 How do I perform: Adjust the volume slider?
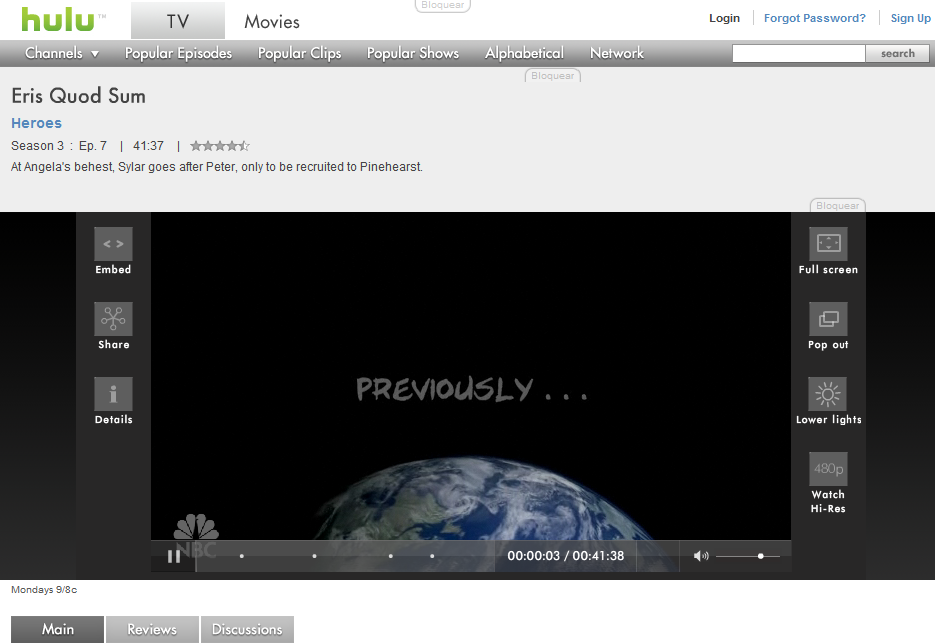coord(748,556)
